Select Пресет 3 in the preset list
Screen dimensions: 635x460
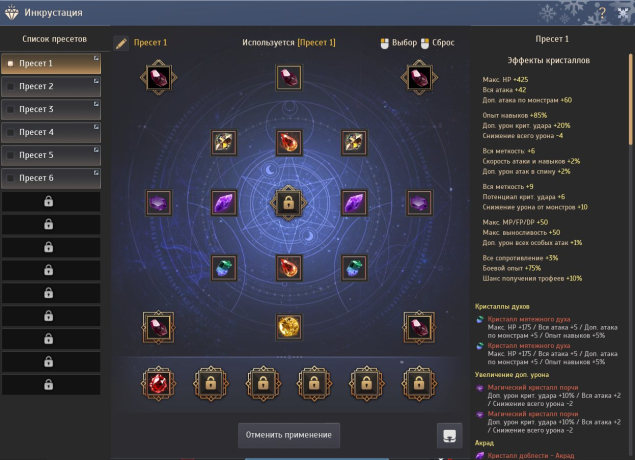[x=51, y=109]
